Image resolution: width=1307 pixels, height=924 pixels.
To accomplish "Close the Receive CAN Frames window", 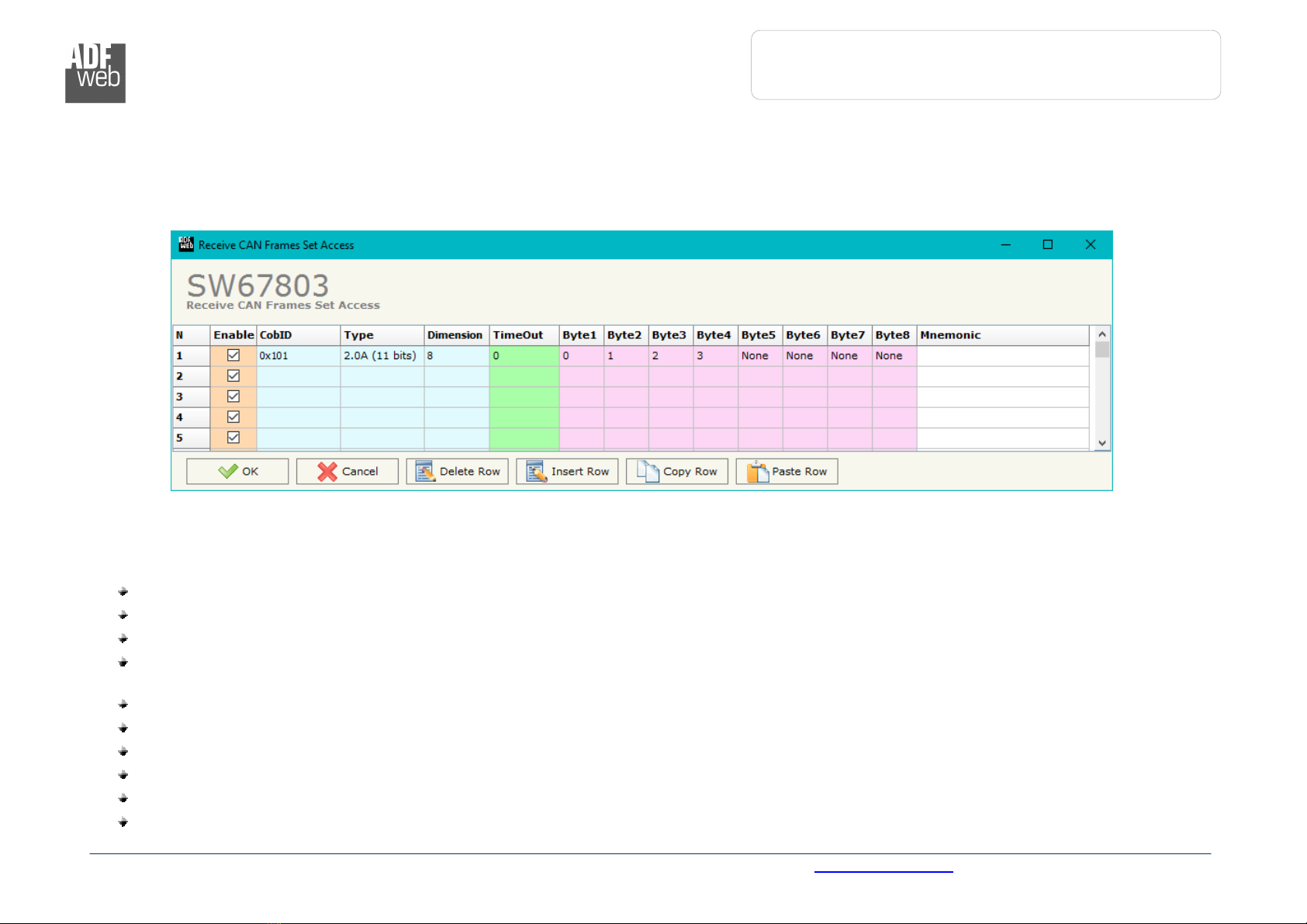I will coord(1091,244).
